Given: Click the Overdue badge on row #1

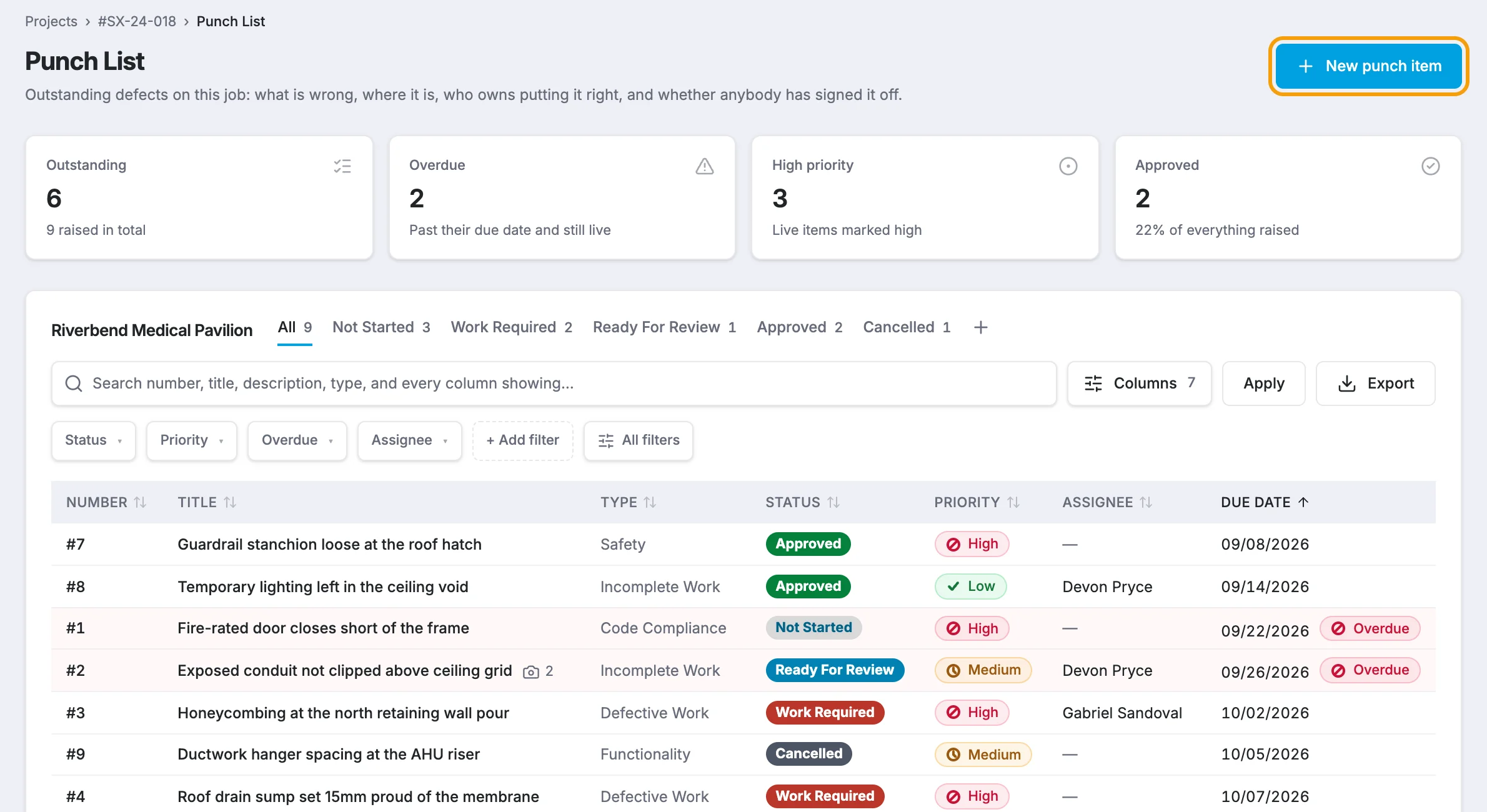Looking at the screenshot, I should [1370, 628].
